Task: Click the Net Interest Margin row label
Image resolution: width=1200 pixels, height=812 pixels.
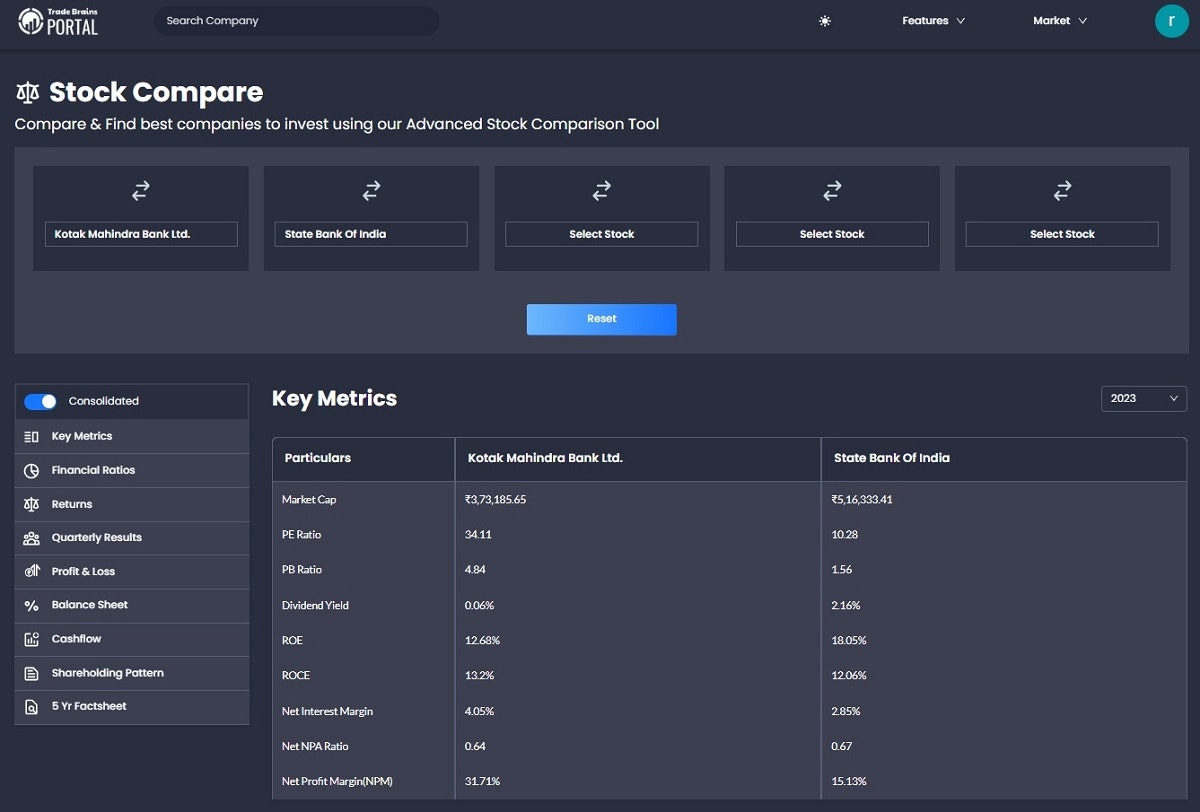Action: click(x=329, y=711)
